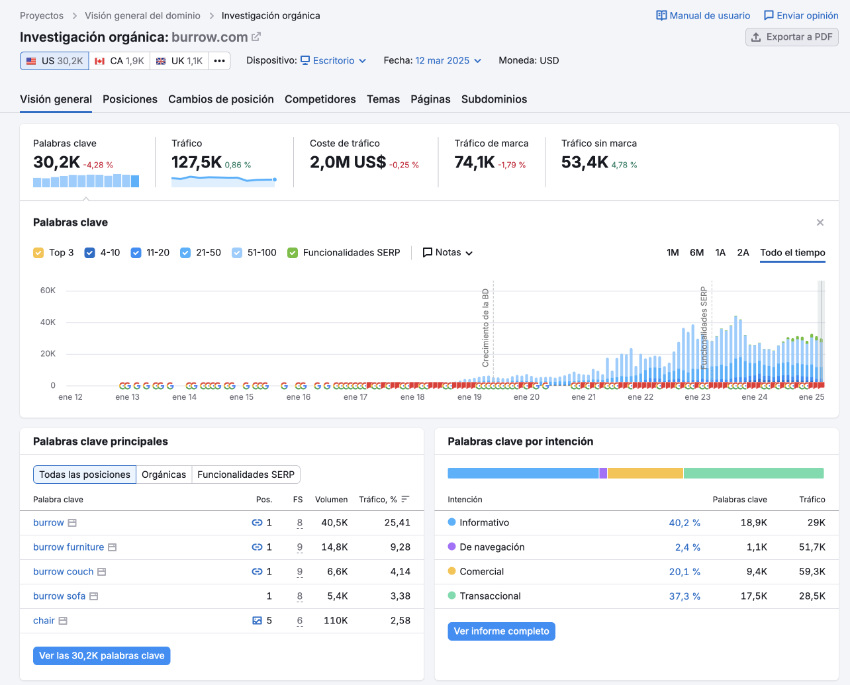Click SERP icon beside burrow furniture

coord(112,547)
